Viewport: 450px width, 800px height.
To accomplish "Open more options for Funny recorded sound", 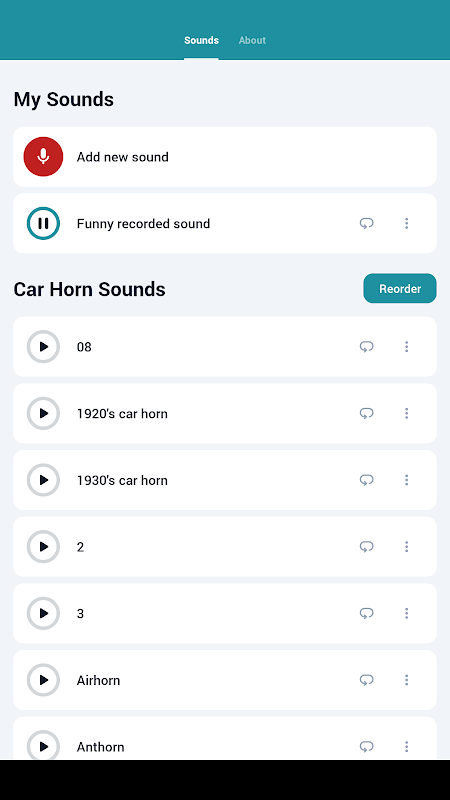I will click(407, 223).
